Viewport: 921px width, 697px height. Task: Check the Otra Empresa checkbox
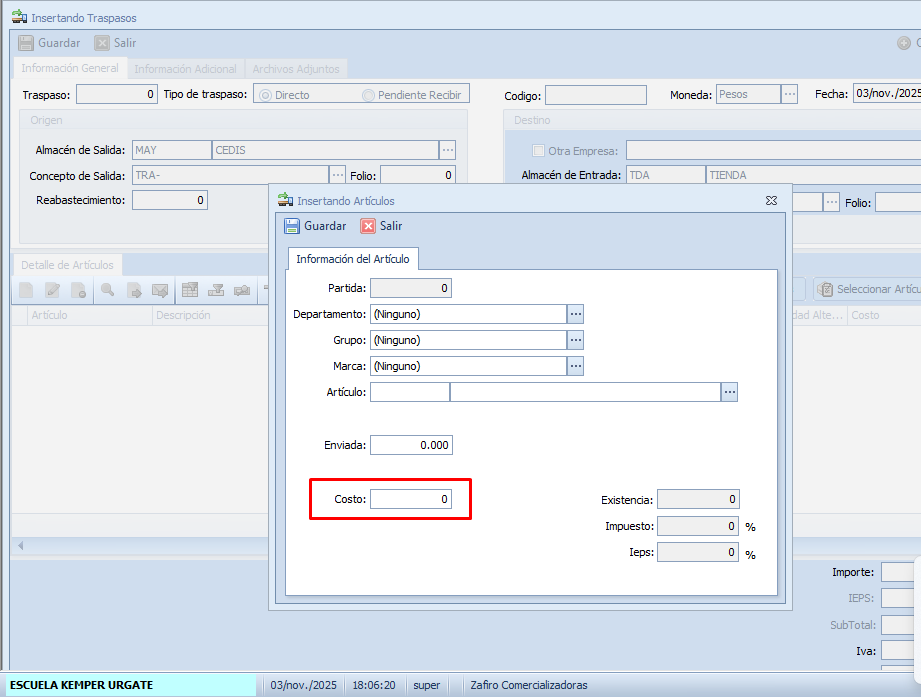click(x=539, y=151)
